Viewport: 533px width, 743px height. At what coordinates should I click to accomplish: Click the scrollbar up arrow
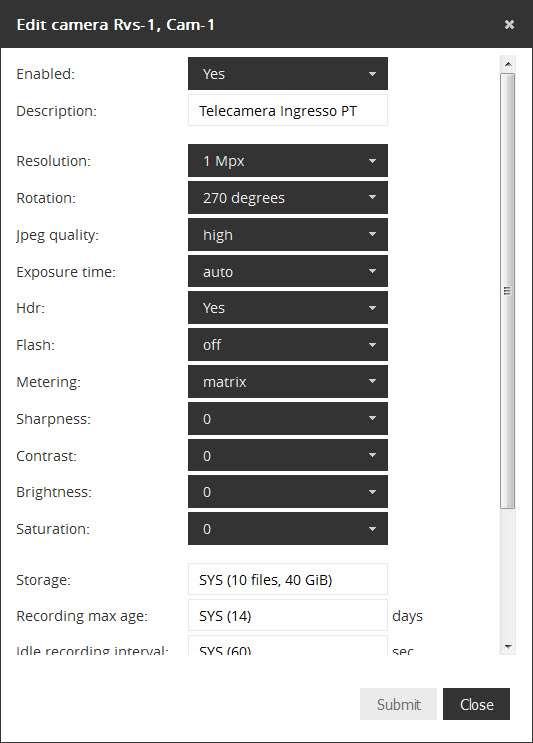(508, 64)
